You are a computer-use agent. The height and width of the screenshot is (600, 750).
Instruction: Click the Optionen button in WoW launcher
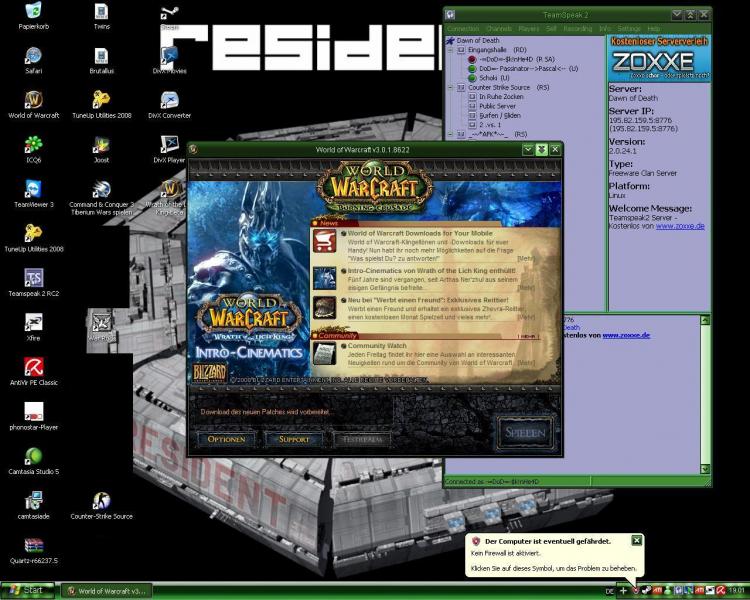pyautogui.click(x=226, y=439)
